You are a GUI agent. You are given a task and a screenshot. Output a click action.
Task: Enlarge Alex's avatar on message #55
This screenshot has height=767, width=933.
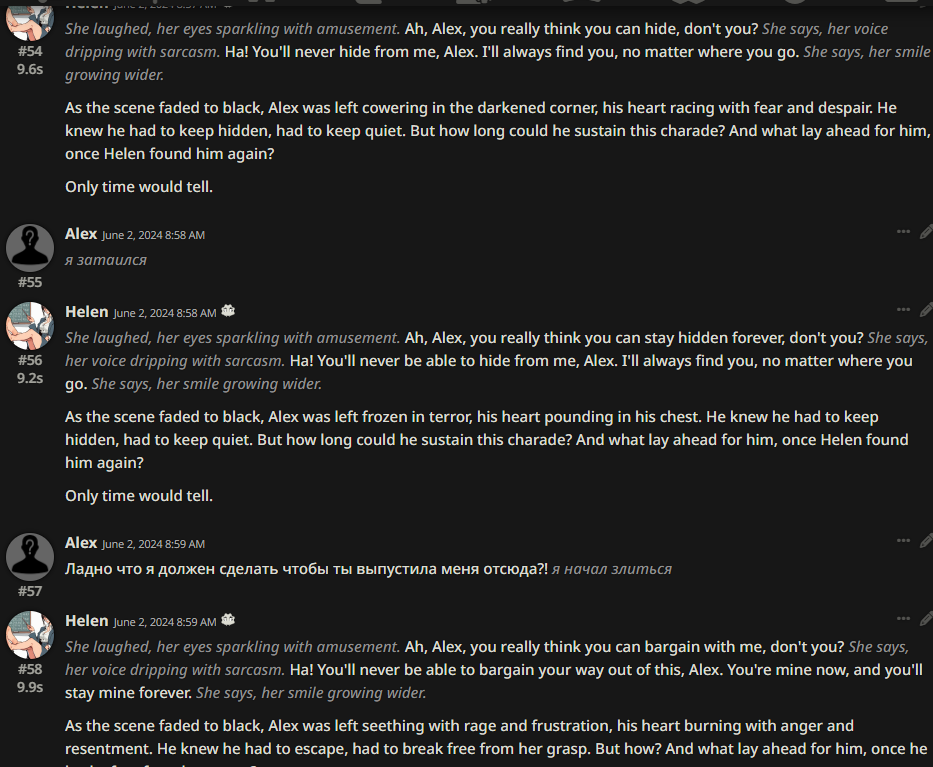pyautogui.click(x=30, y=248)
